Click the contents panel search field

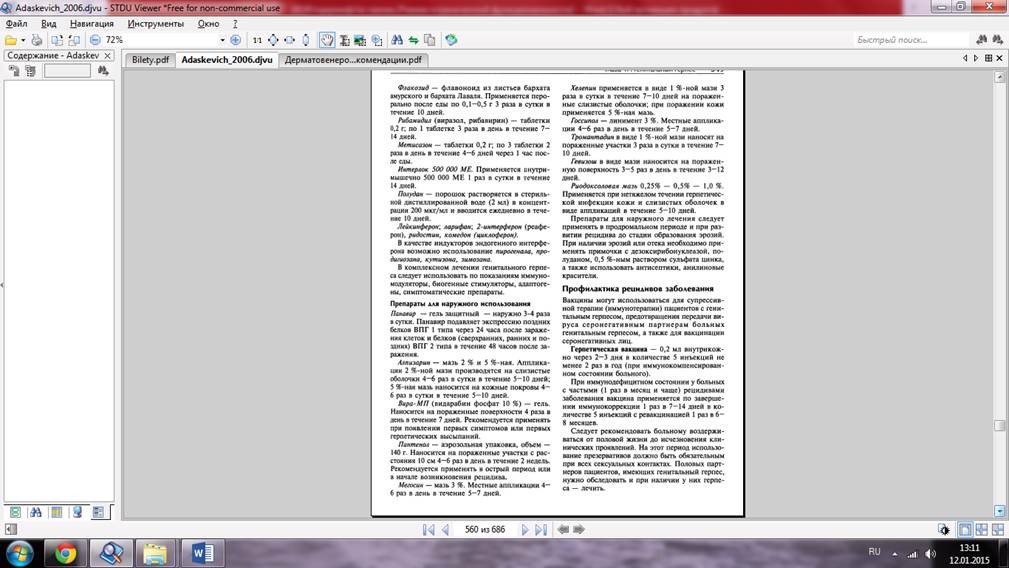[67, 71]
